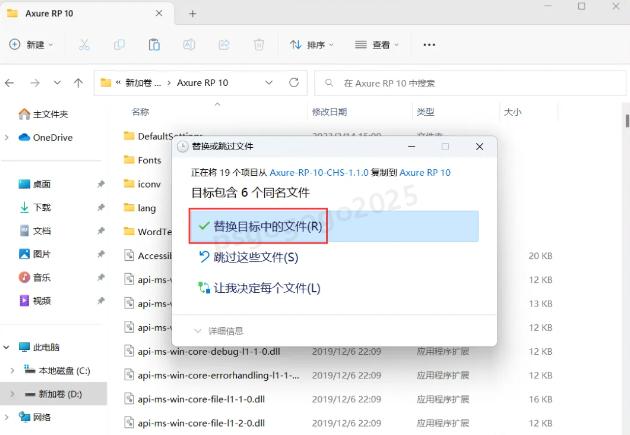Open Pictures (图片) in sidebar
Image resolution: width=630 pixels, height=435 pixels.
(x=35, y=254)
